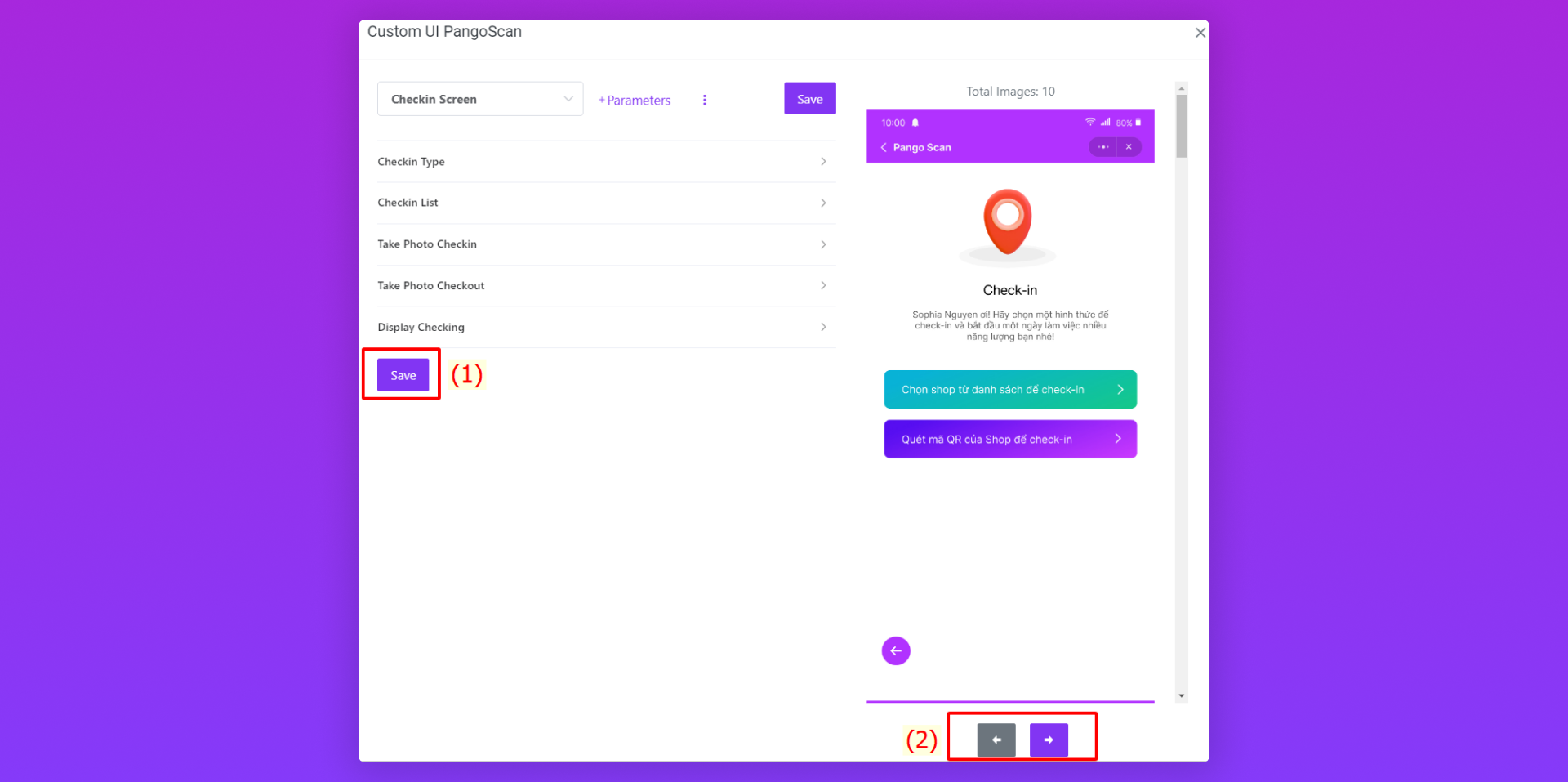The height and width of the screenshot is (782, 1568).
Task: Click the preview scrollbar down arrow
Action: pos(1181,696)
